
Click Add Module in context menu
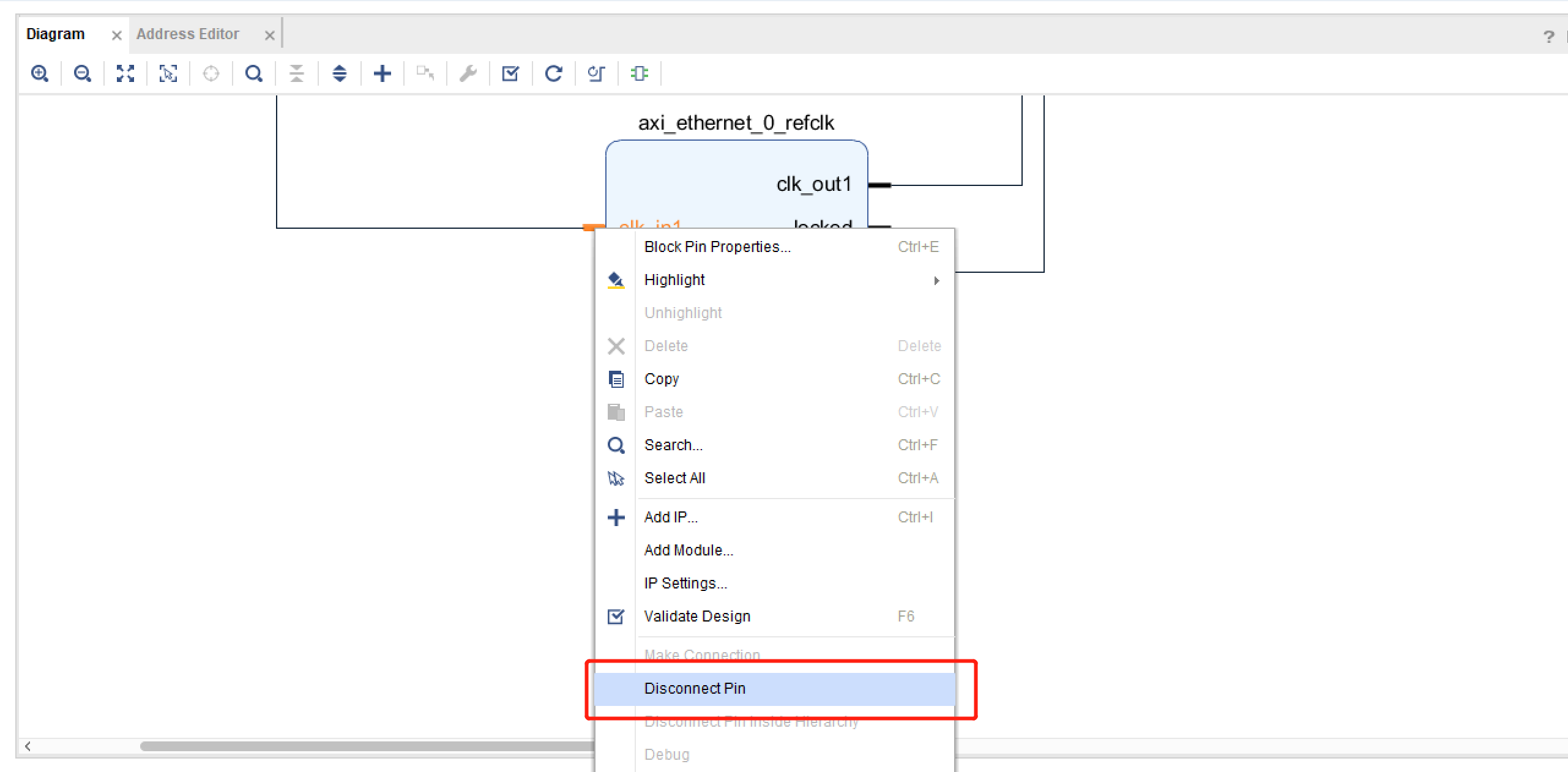(685, 550)
